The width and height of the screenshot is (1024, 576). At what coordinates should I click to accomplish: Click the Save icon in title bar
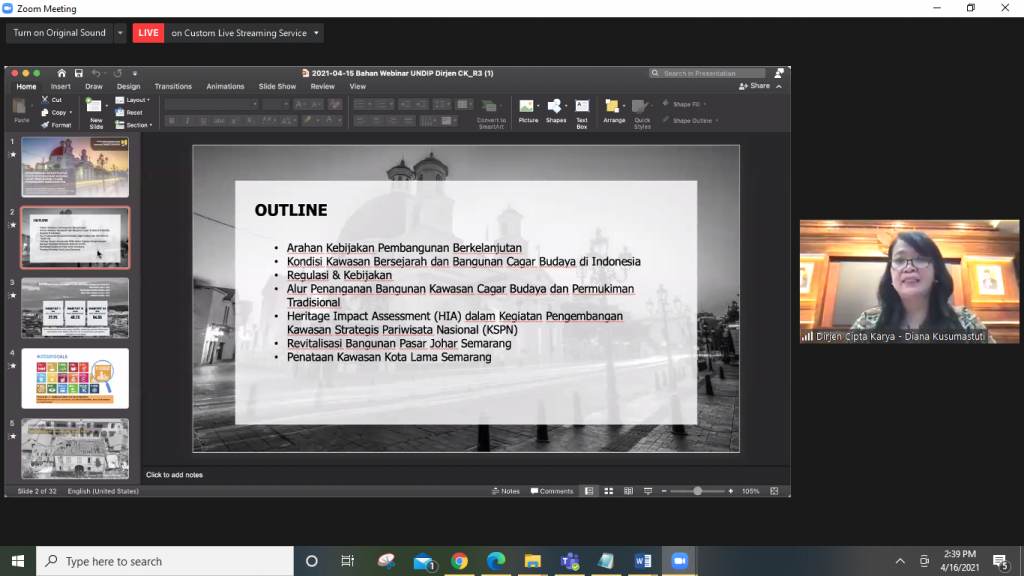pyautogui.click(x=78, y=73)
